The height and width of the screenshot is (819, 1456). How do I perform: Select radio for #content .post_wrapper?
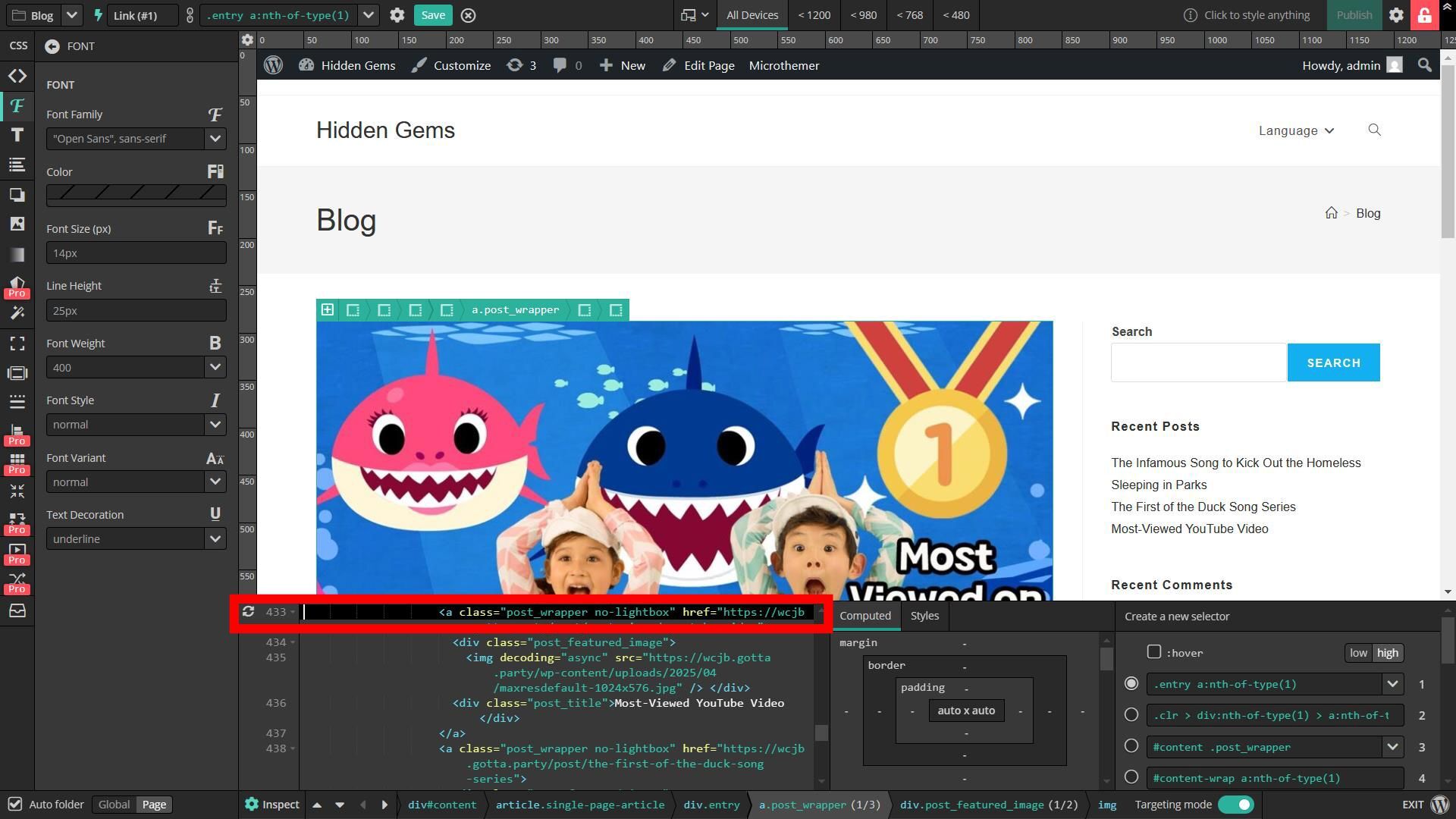tap(1131, 746)
